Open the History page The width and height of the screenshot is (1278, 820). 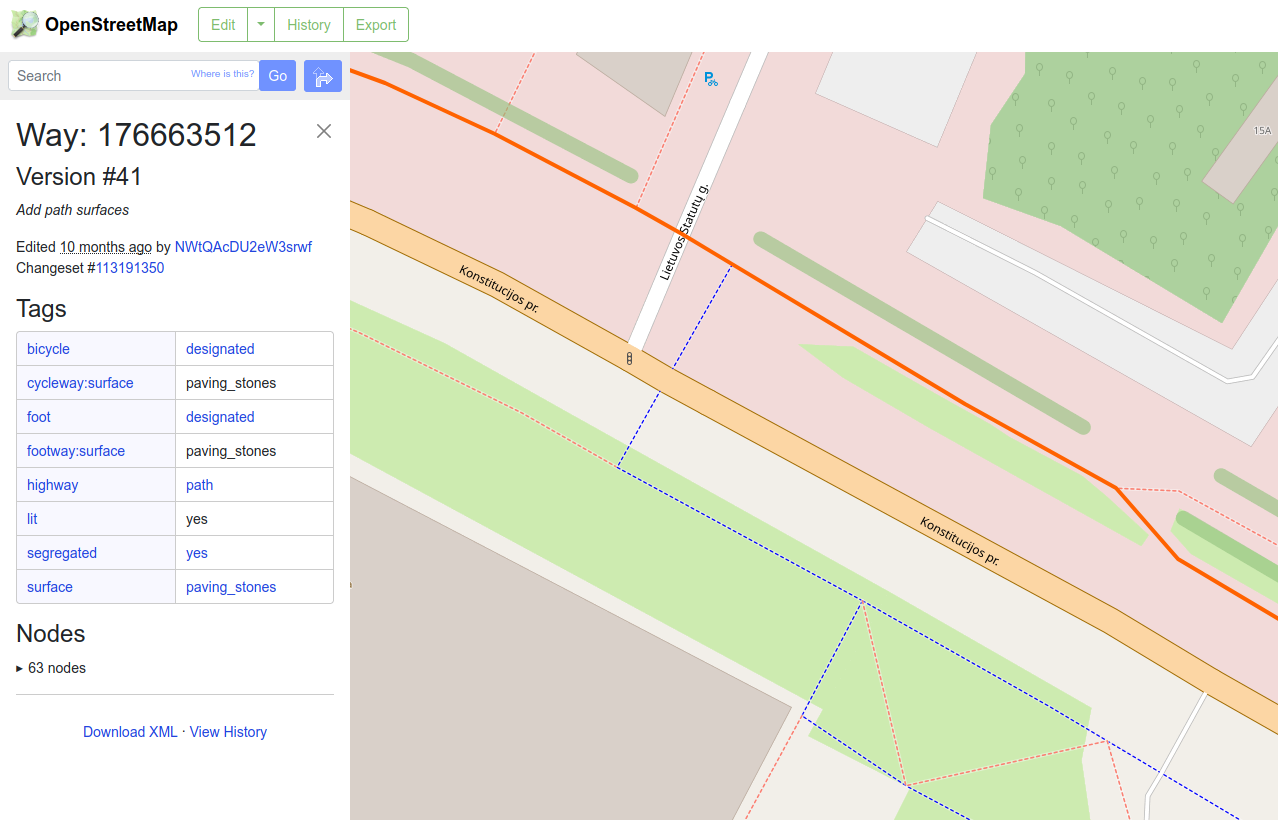coord(308,24)
